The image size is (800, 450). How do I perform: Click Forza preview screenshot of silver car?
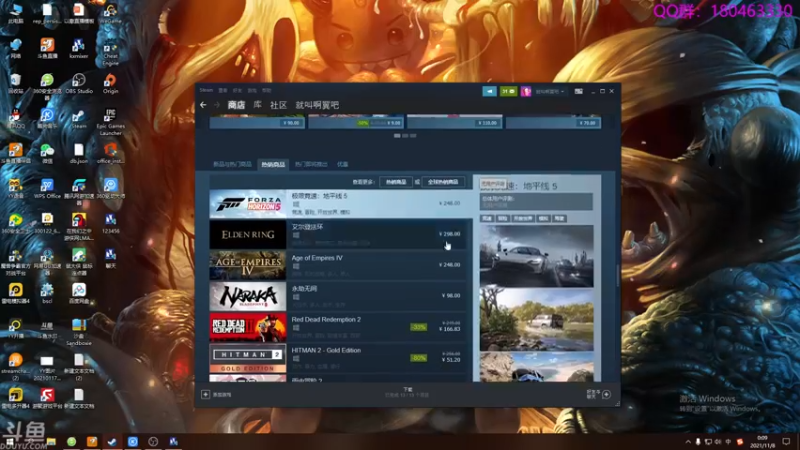point(536,256)
